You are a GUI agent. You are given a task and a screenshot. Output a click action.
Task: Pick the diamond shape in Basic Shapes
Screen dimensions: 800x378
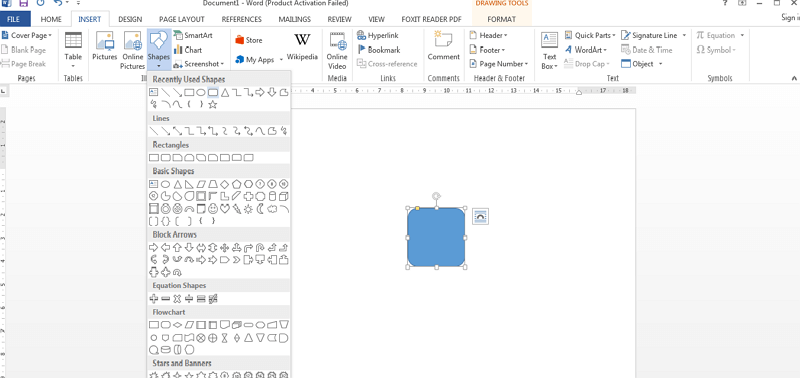point(224,184)
